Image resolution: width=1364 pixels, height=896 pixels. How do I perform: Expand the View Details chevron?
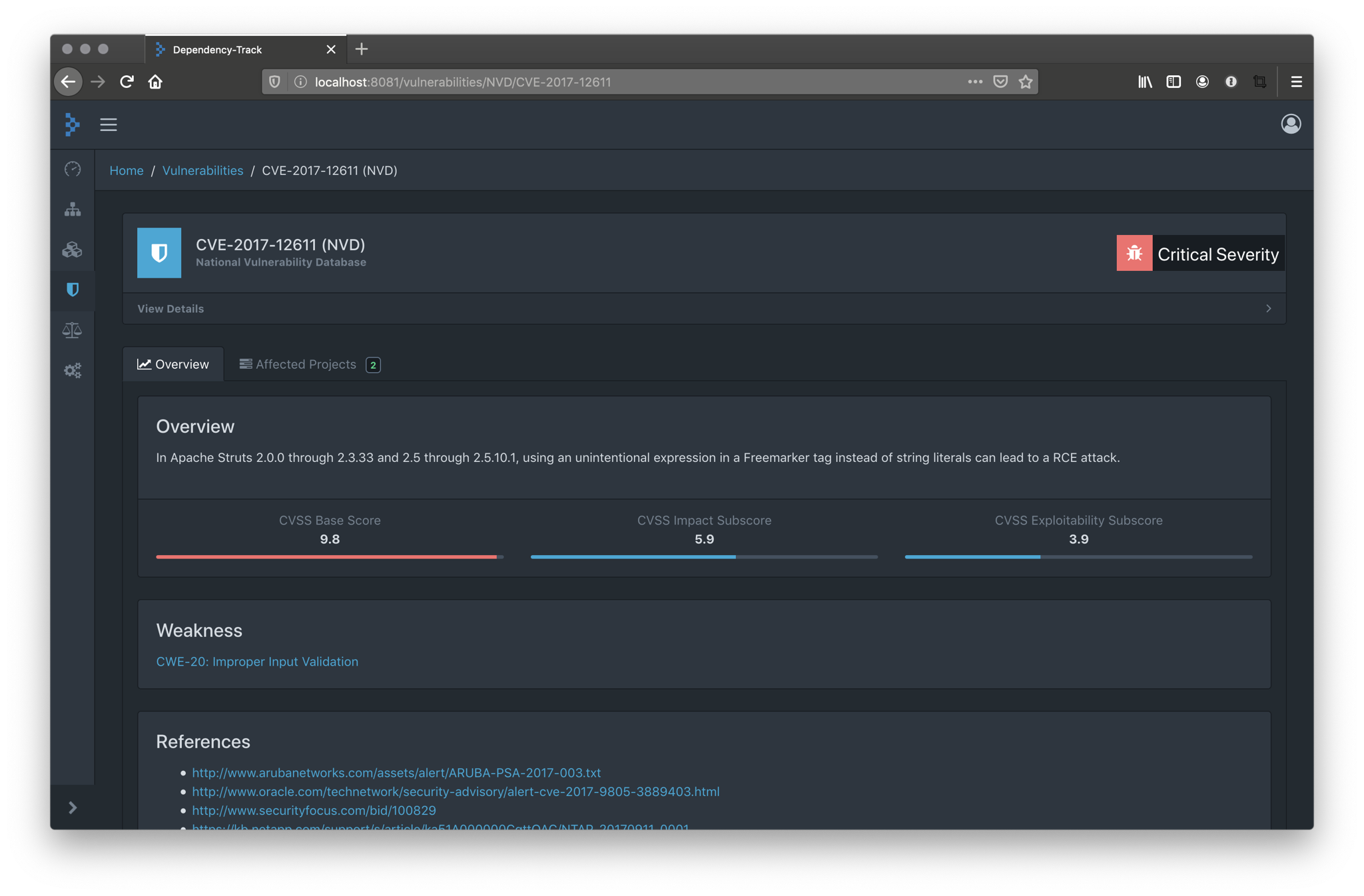[x=1268, y=308]
